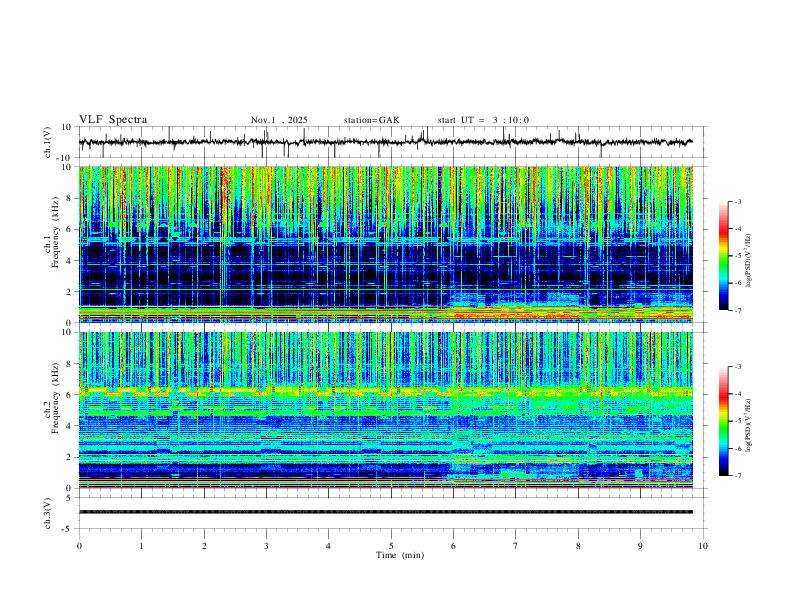The height and width of the screenshot is (612, 792).
Task: Click time axis tick label "1" at bottom
Action: pyautogui.click(x=141, y=546)
